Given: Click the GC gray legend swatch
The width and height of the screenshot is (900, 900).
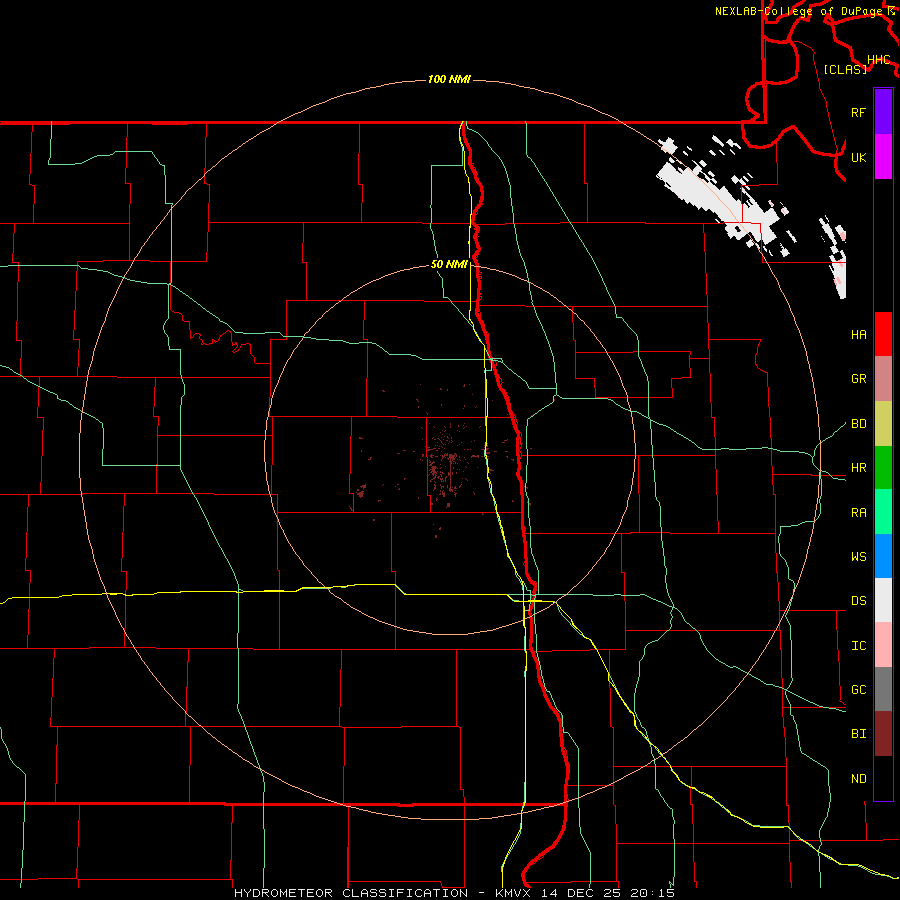Looking at the screenshot, I should 883,689.
